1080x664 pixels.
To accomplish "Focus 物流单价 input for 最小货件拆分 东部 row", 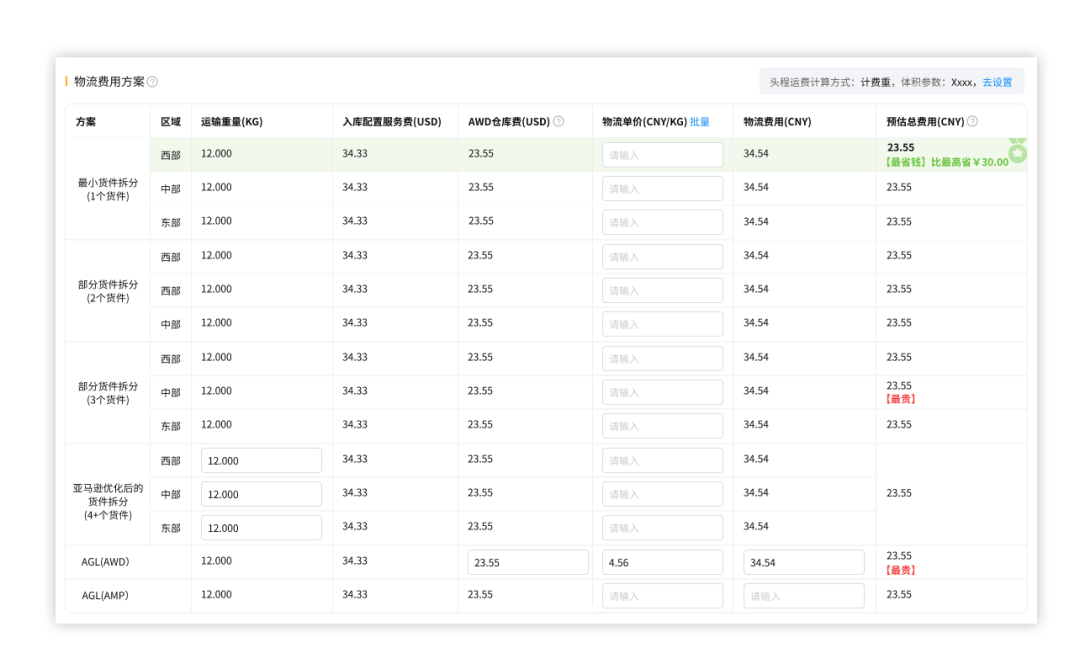I will 662,222.
